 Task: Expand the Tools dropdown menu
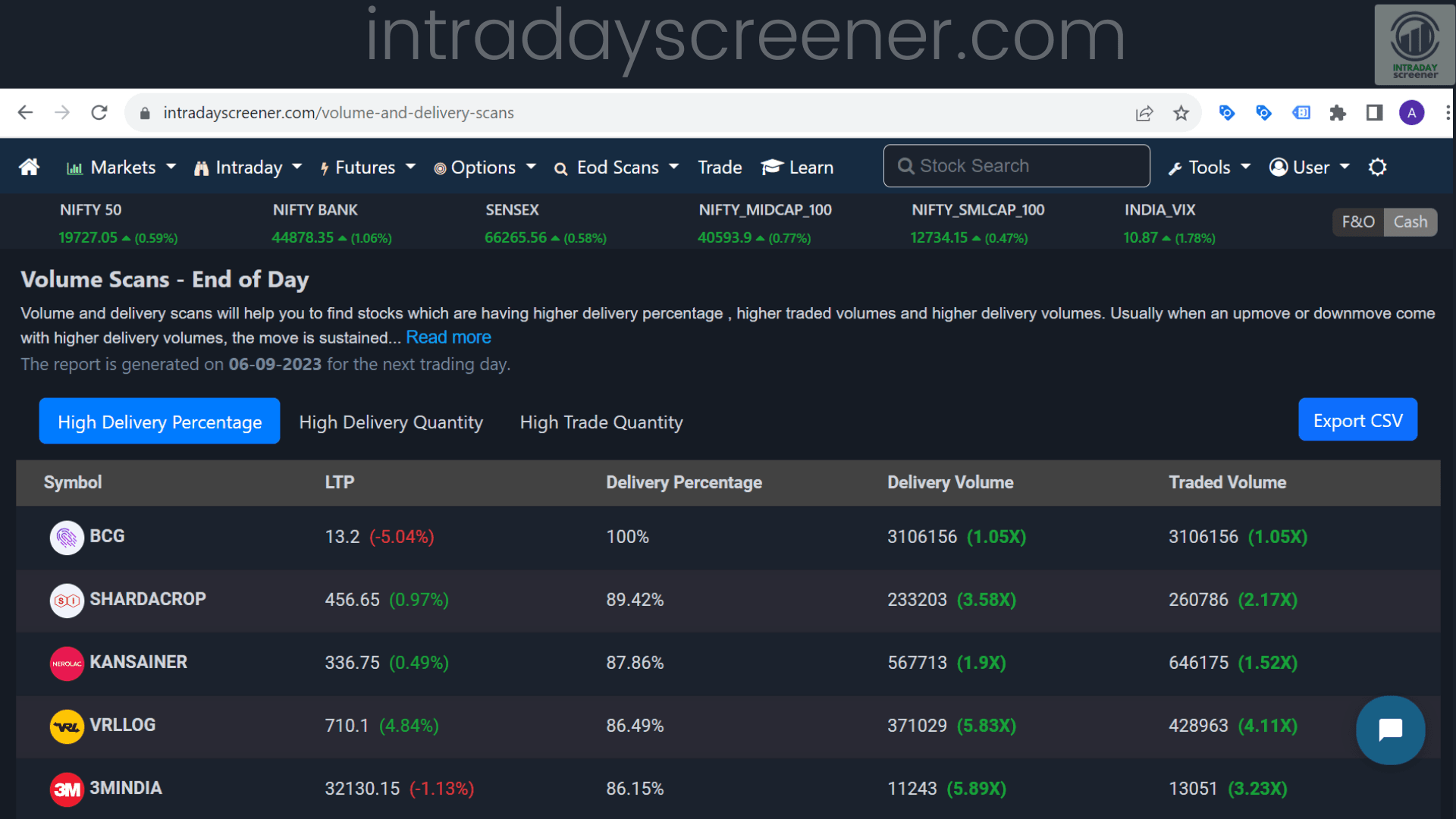point(1210,168)
